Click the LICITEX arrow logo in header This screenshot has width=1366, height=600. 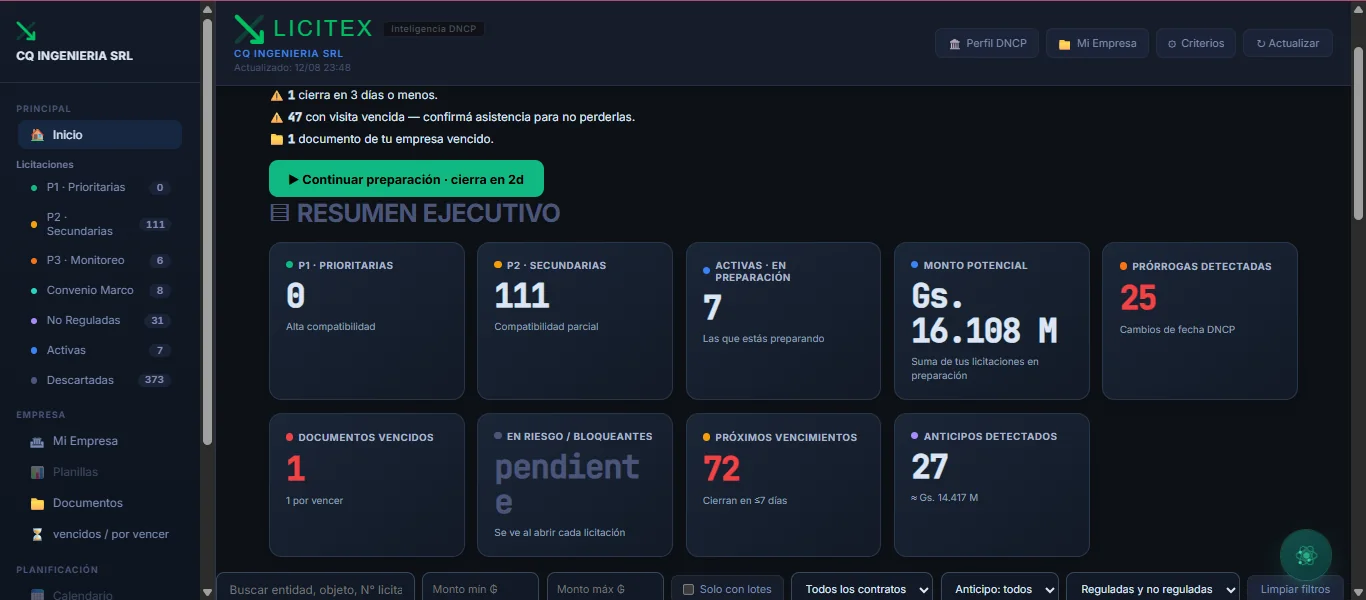coord(249,29)
